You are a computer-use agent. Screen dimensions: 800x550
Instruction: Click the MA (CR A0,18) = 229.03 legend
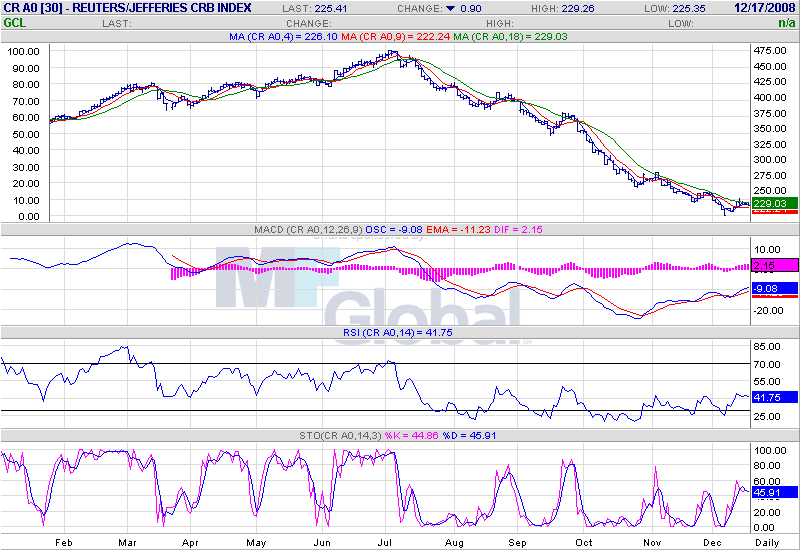point(510,37)
